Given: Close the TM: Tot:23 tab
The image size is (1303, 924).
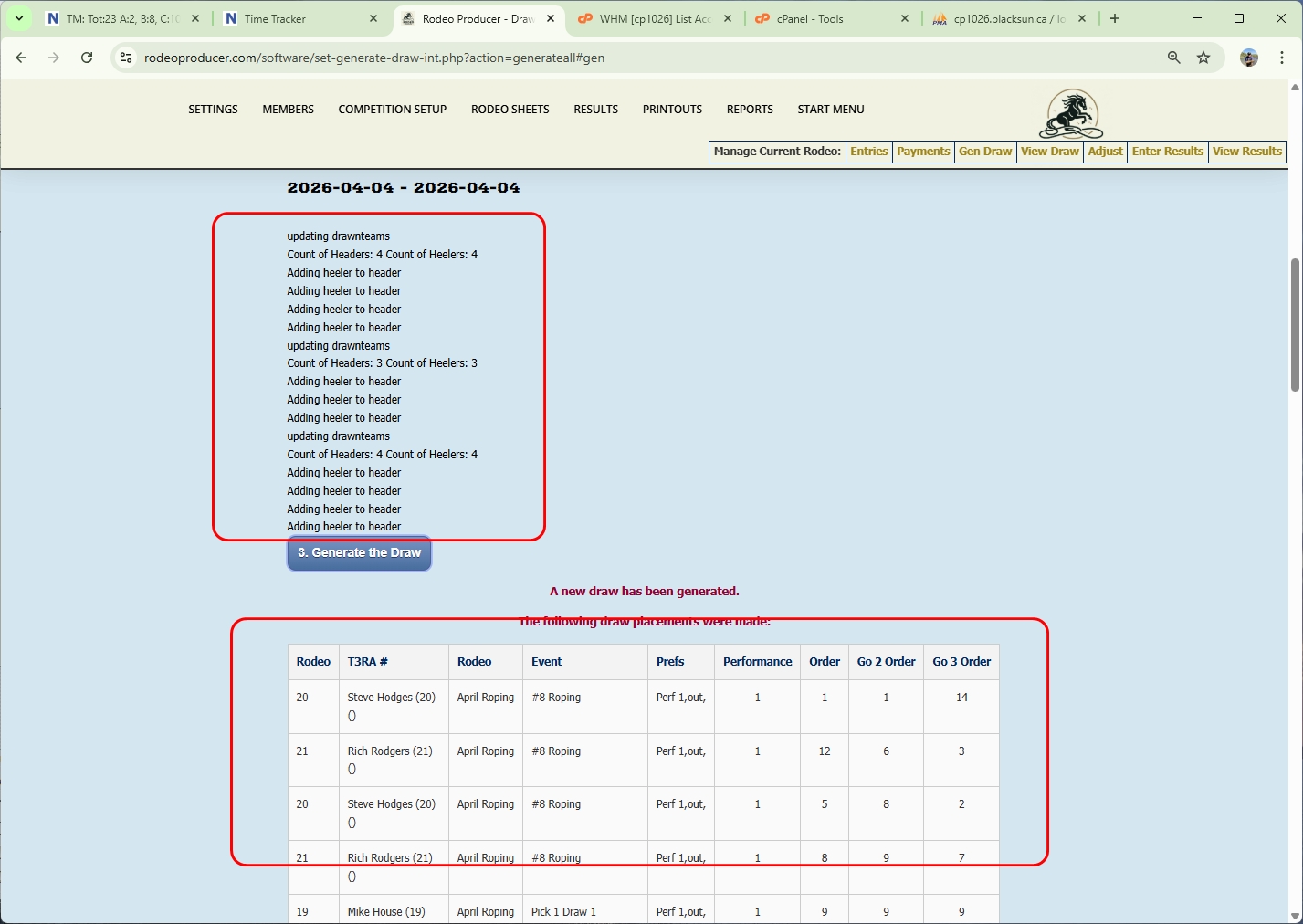Looking at the screenshot, I should (195, 18).
